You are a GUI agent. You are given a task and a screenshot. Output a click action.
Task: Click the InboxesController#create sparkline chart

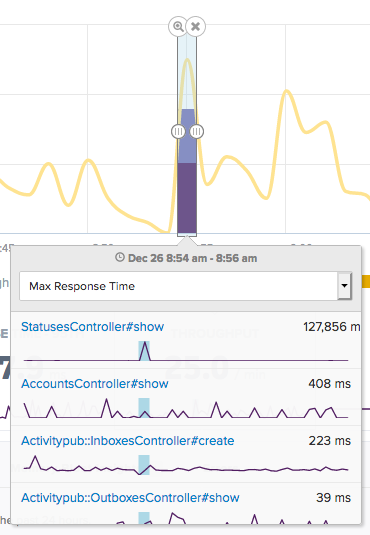(186, 465)
